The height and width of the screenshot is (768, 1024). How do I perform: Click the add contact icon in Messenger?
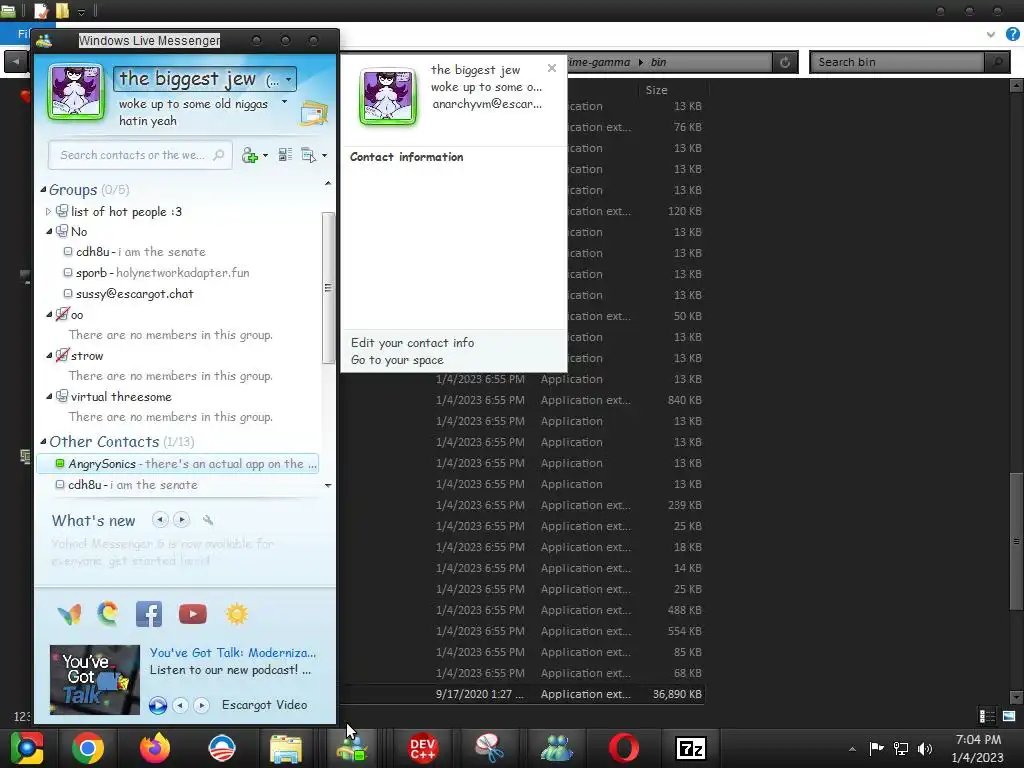click(x=249, y=155)
